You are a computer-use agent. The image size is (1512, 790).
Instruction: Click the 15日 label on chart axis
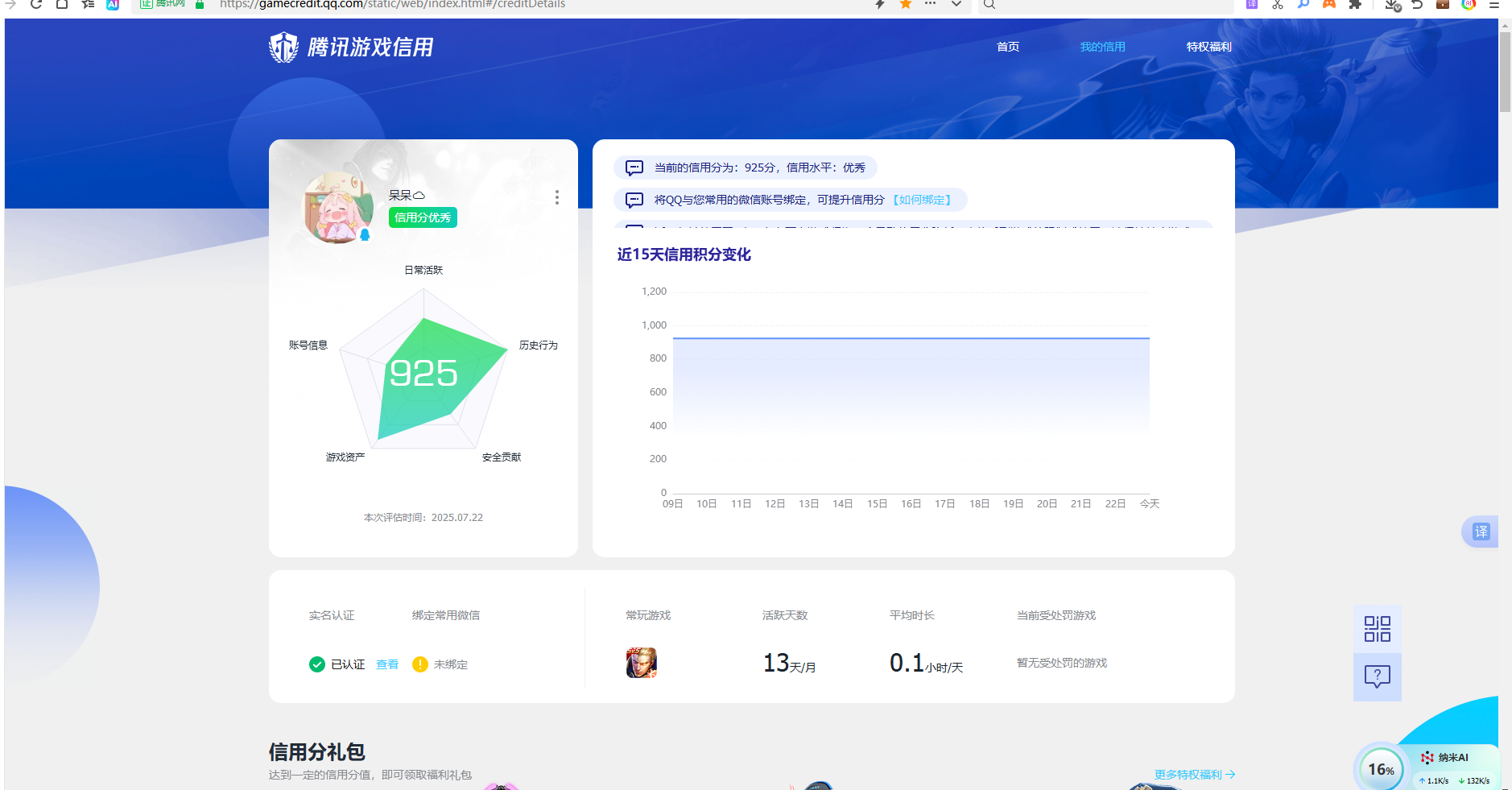coord(877,503)
